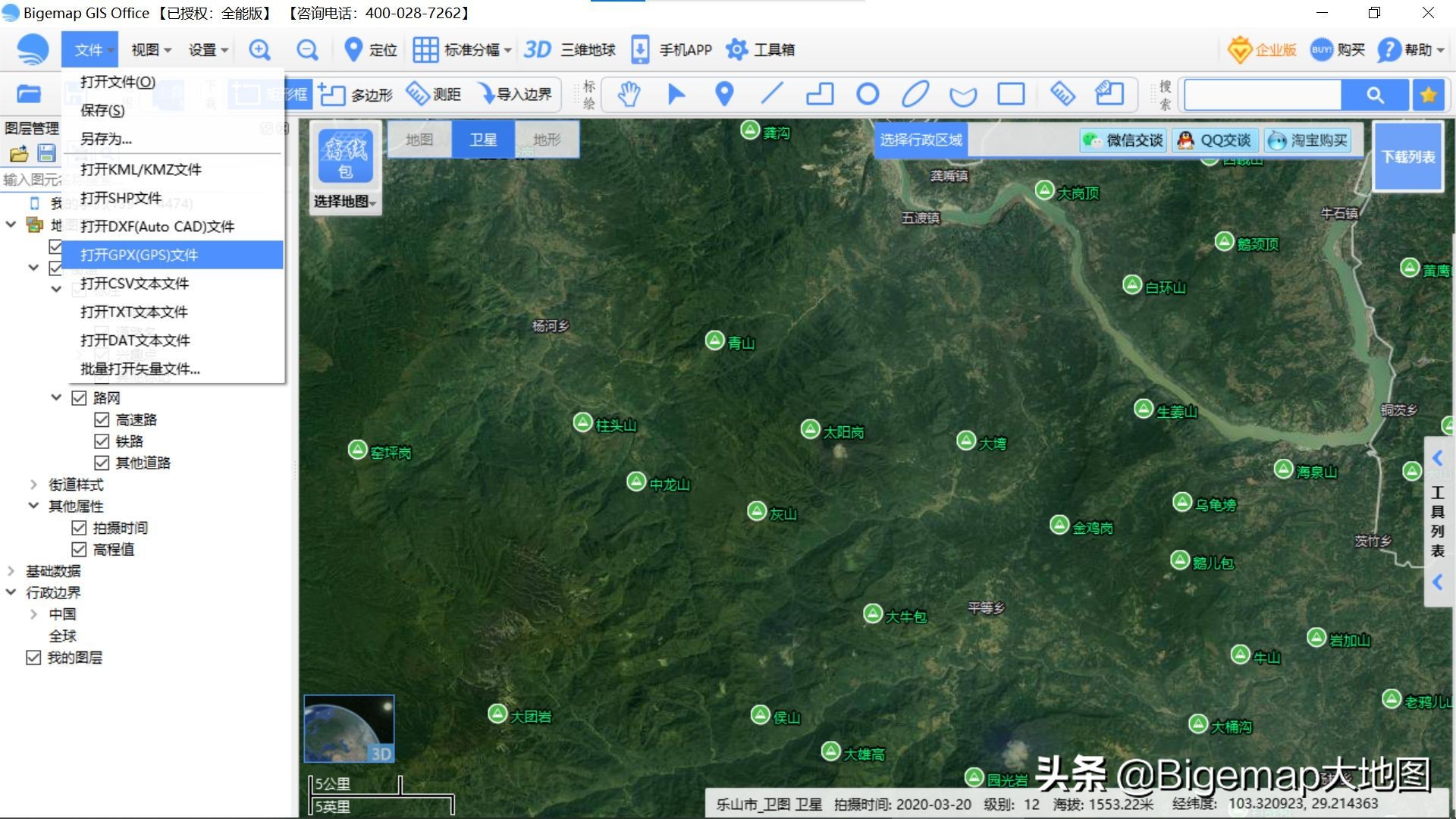Click the zoom out magnifier icon
This screenshot has height=819, width=1456.
[307, 50]
